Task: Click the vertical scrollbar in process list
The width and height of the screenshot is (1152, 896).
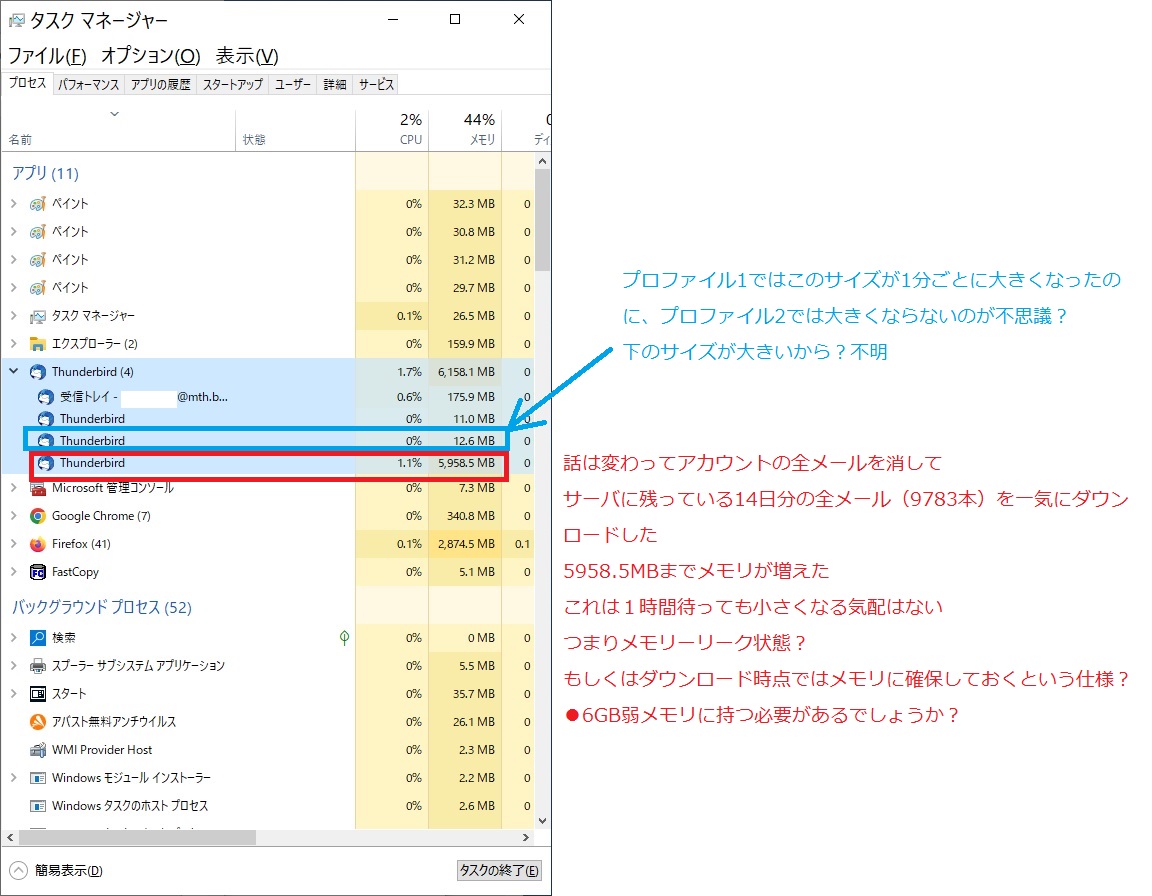Action: click(542, 220)
